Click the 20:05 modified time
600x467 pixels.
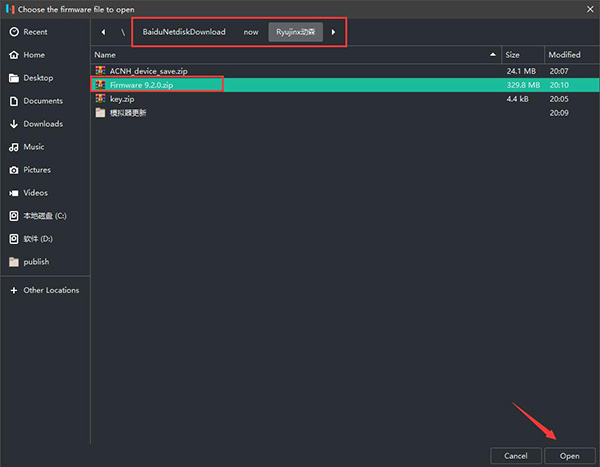(x=559, y=99)
